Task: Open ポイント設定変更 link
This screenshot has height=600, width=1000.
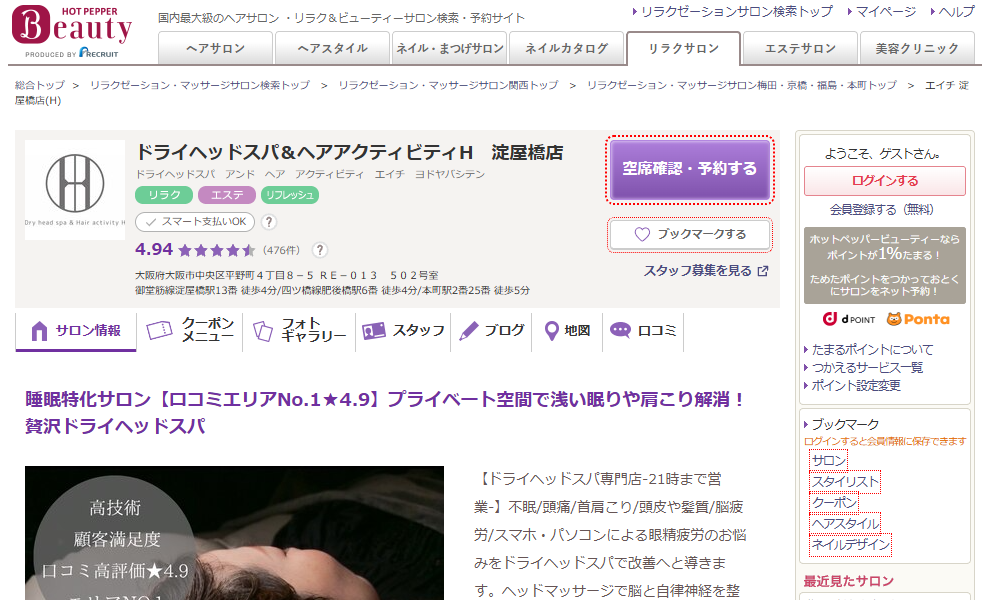Action: point(856,385)
